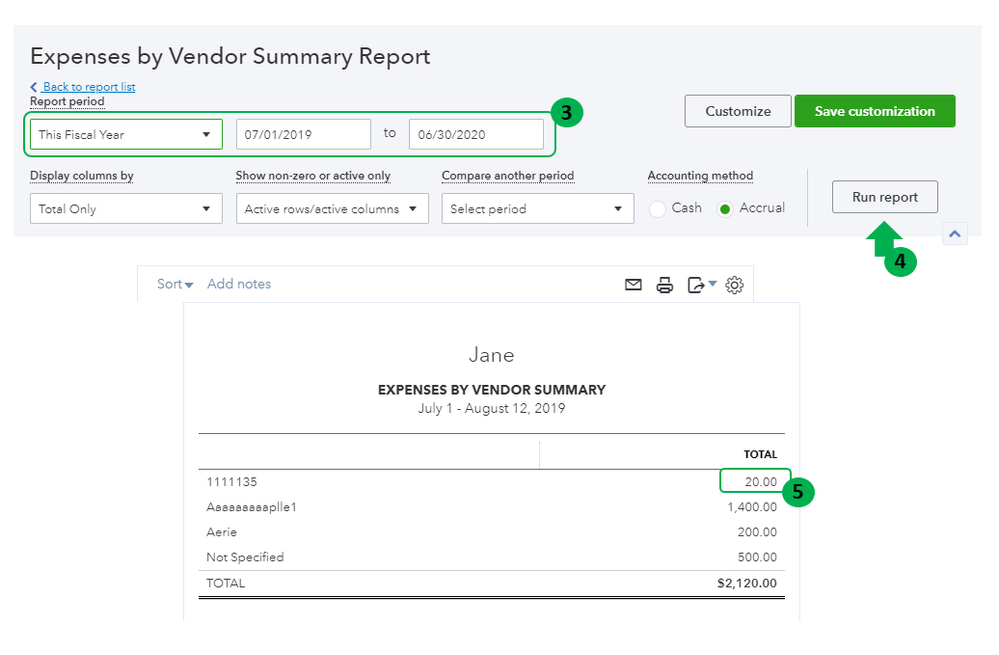This screenshot has width=999, height=655.
Task: Open Active rows/active columns dropdown
Action: pos(332,209)
